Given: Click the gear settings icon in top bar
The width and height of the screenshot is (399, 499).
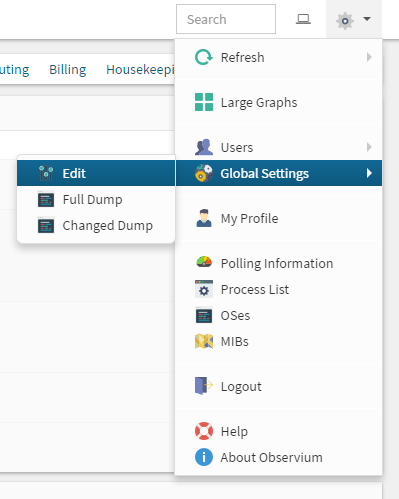Looking at the screenshot, I should tap(345, 21).
